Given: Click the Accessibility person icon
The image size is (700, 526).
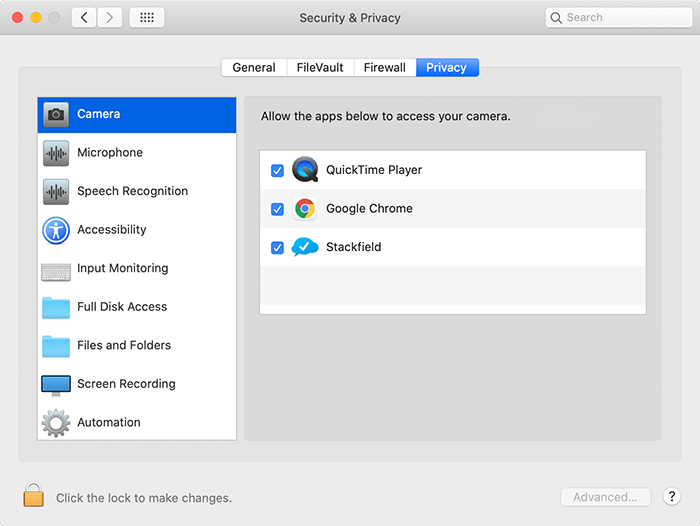Looking at the screenshot, I should [x=56, y=230].
